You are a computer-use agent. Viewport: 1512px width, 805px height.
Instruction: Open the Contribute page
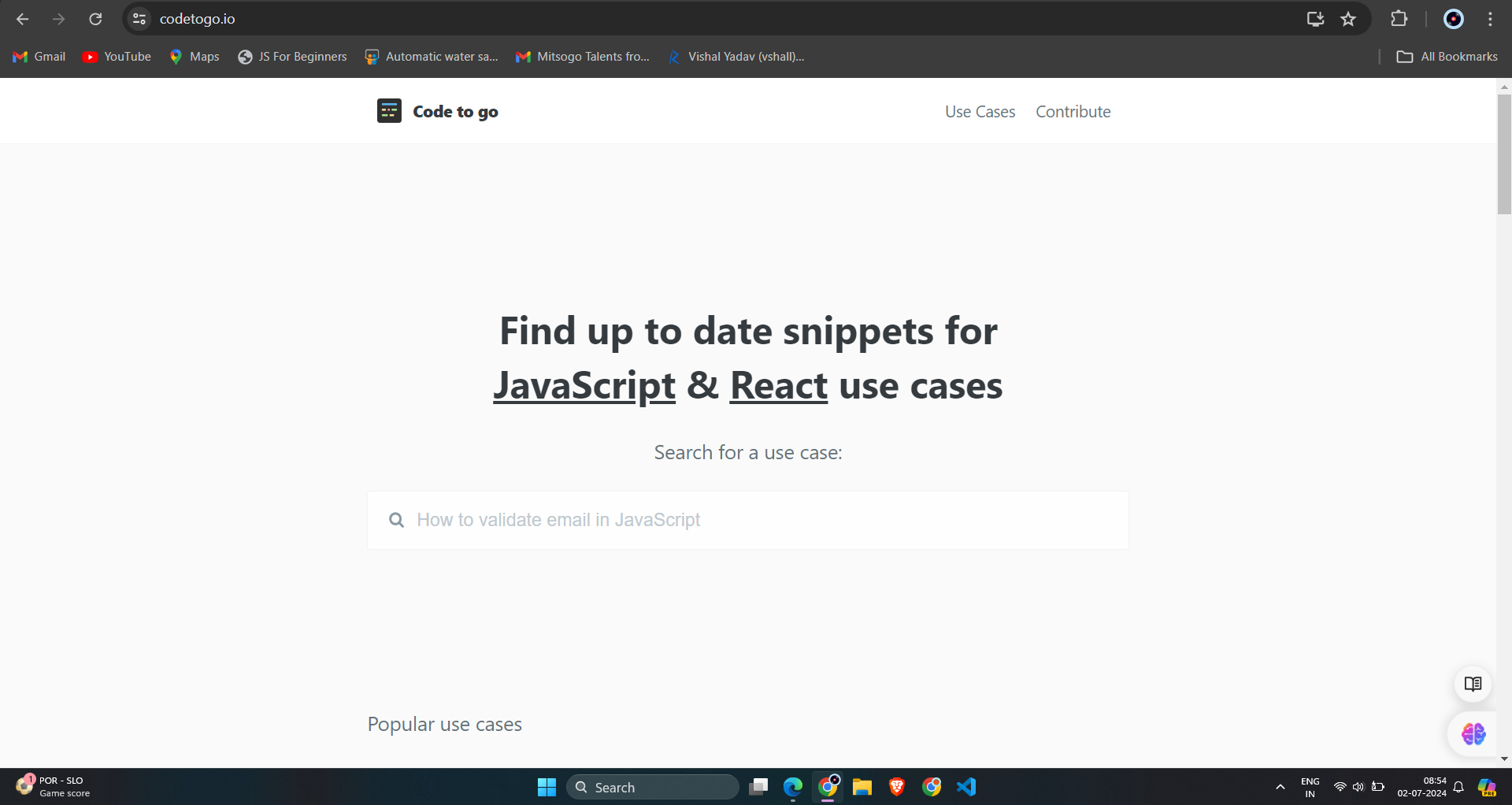(1073, 112)
